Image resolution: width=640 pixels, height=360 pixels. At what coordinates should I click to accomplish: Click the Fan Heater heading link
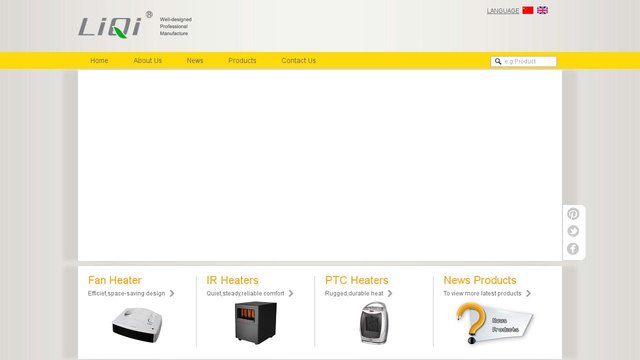tap(115, 280)
